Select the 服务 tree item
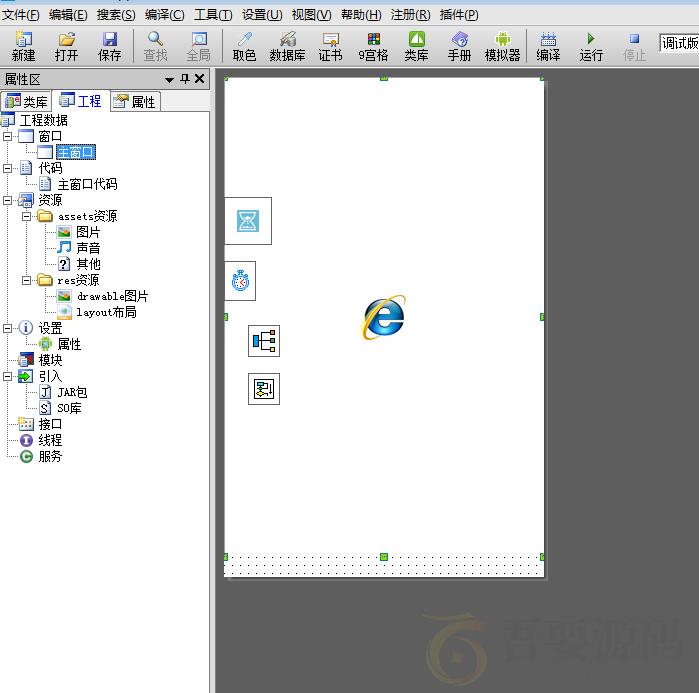The image size is (699, 693). 50,456
